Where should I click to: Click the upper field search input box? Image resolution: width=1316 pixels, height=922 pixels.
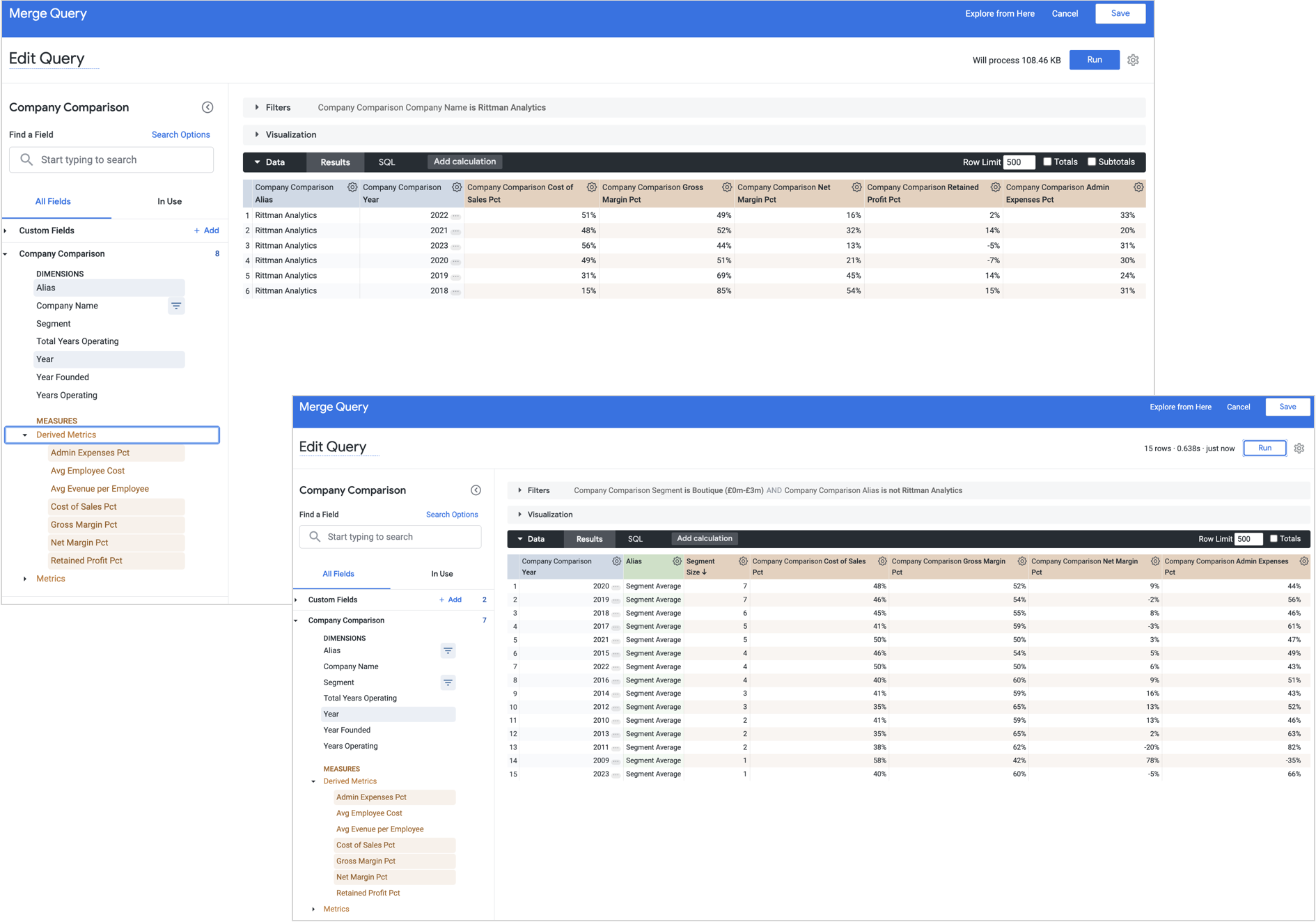(111, 159)
